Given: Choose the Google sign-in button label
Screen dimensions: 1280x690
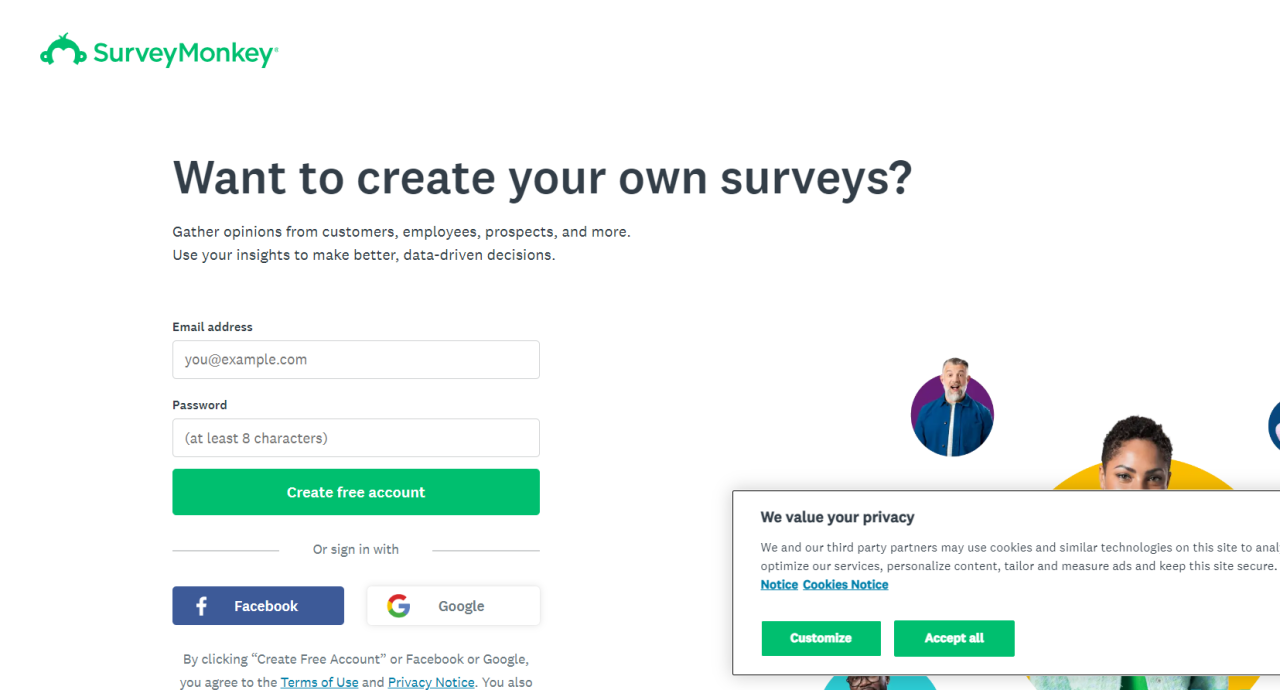Looking at the screenshot, I should click(x=461, y=606).
